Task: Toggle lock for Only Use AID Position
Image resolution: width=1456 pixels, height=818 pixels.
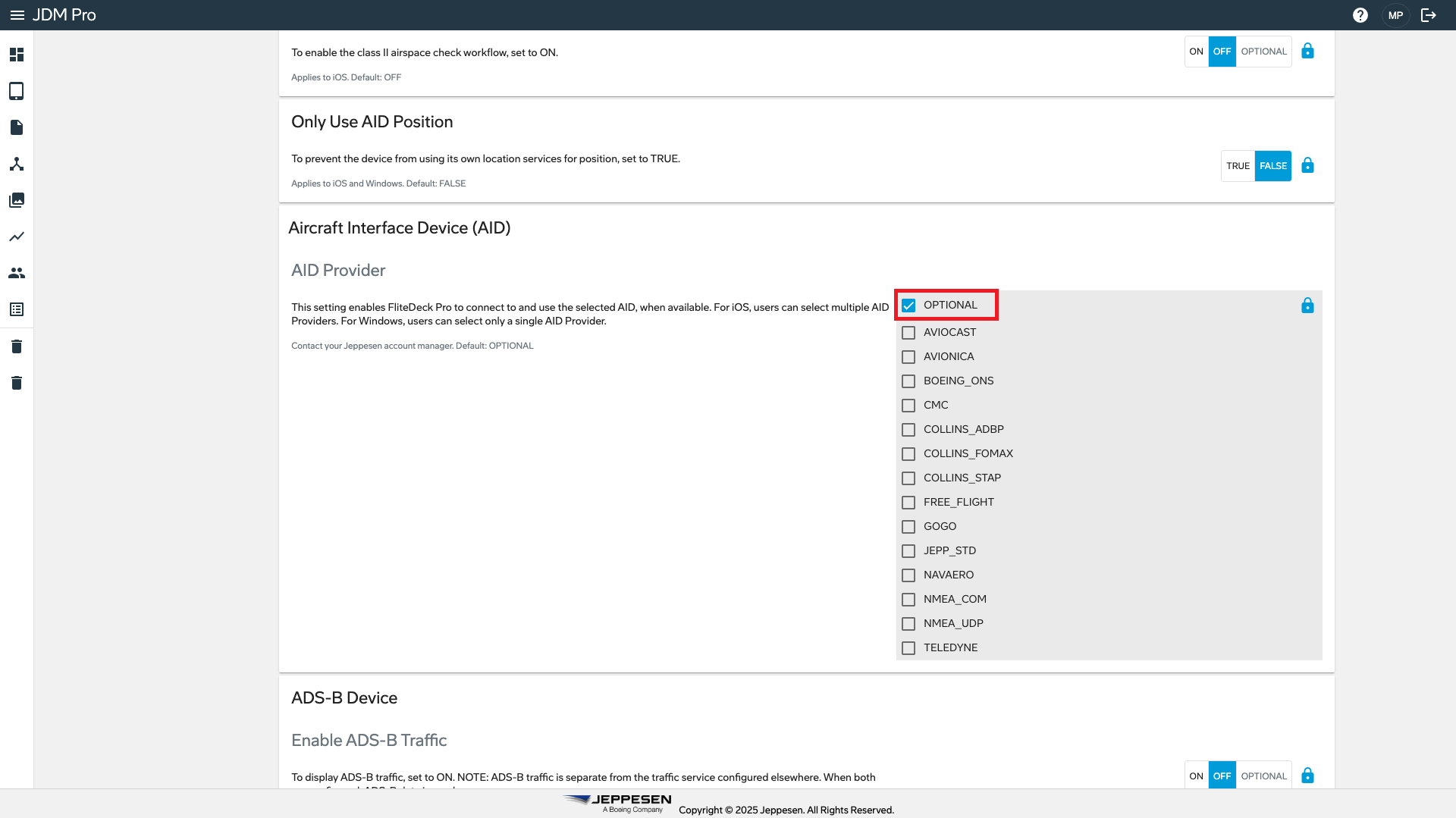Action: (1307, 165)
